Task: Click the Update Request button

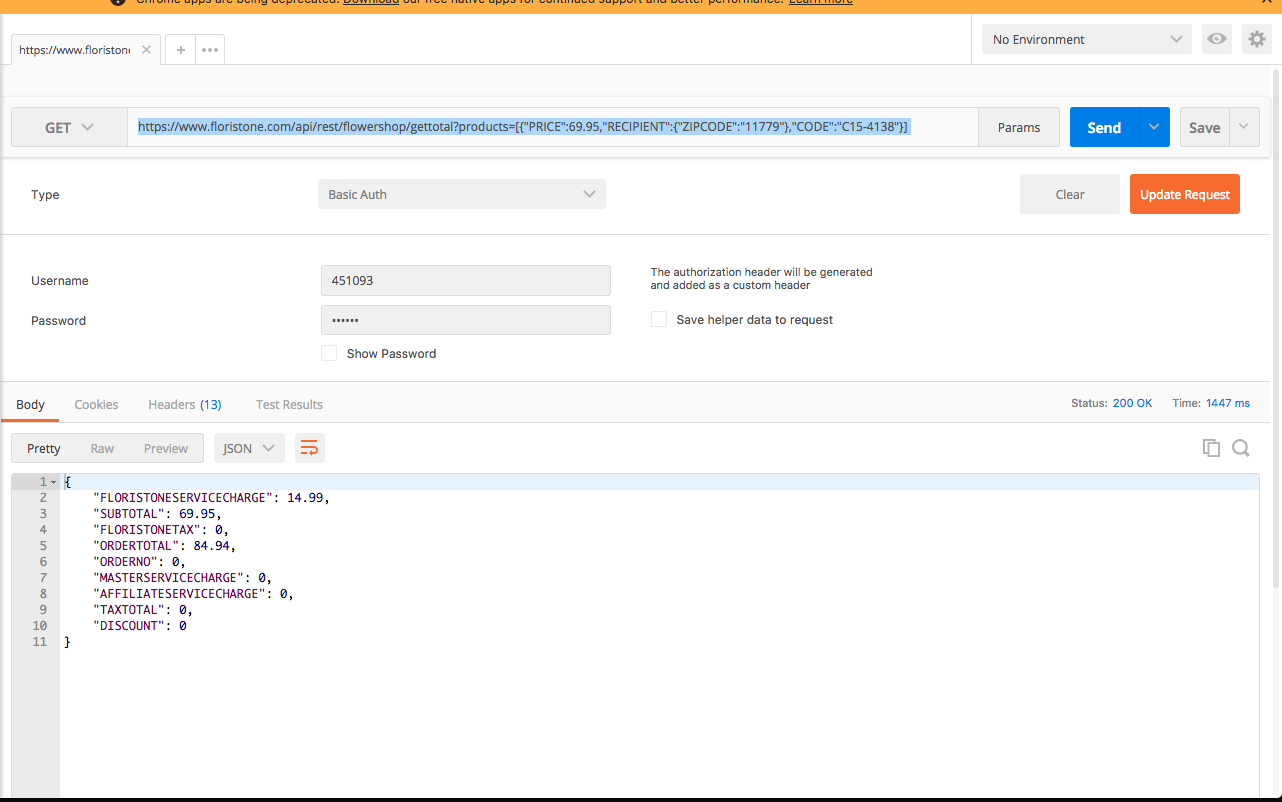Action: [x=1185, y=194]
